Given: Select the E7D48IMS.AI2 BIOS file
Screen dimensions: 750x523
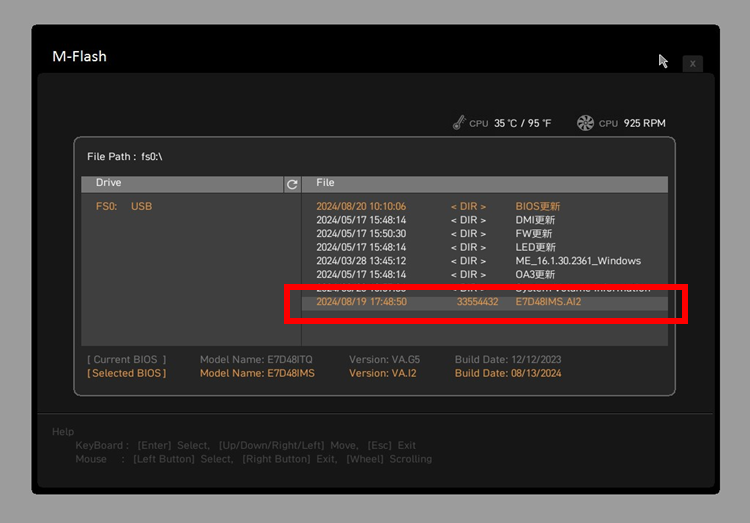Looking at the screenshot, I should click(x=485, y=302).
